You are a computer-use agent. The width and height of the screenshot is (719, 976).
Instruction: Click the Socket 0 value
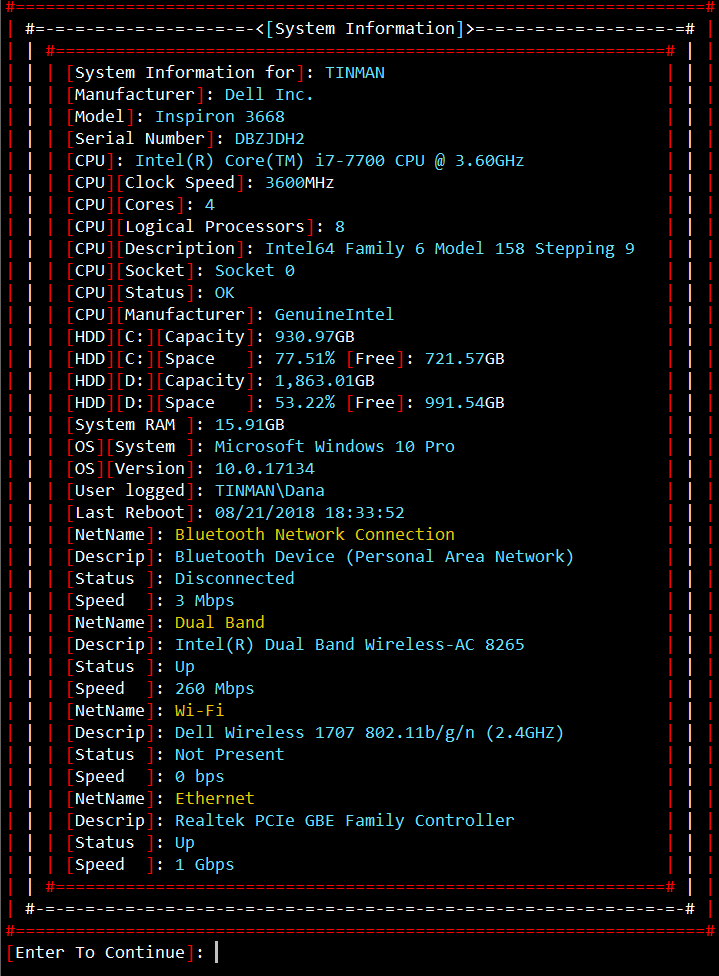point(255,271)
